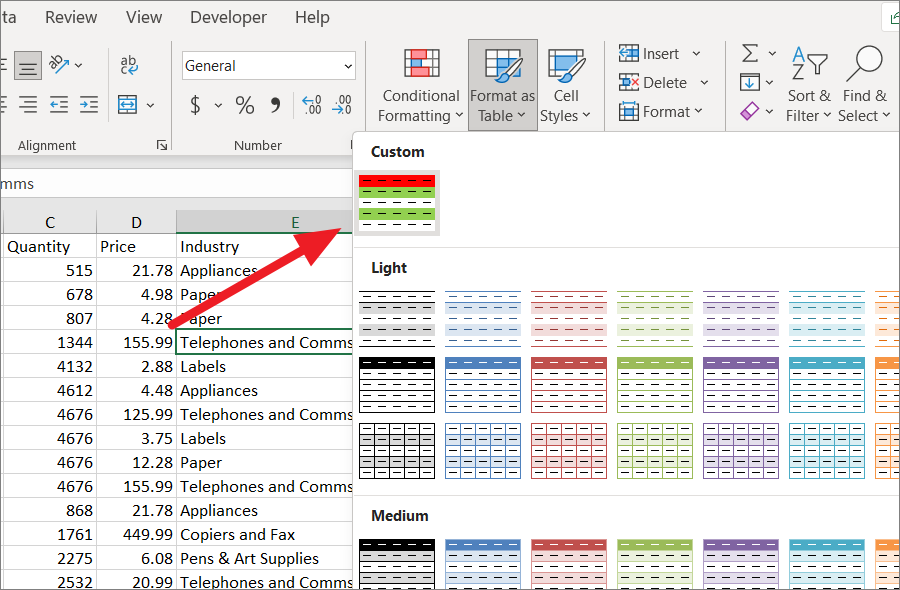Select column C header
Viewport: 900px width, 590px height.
(50, 222)
